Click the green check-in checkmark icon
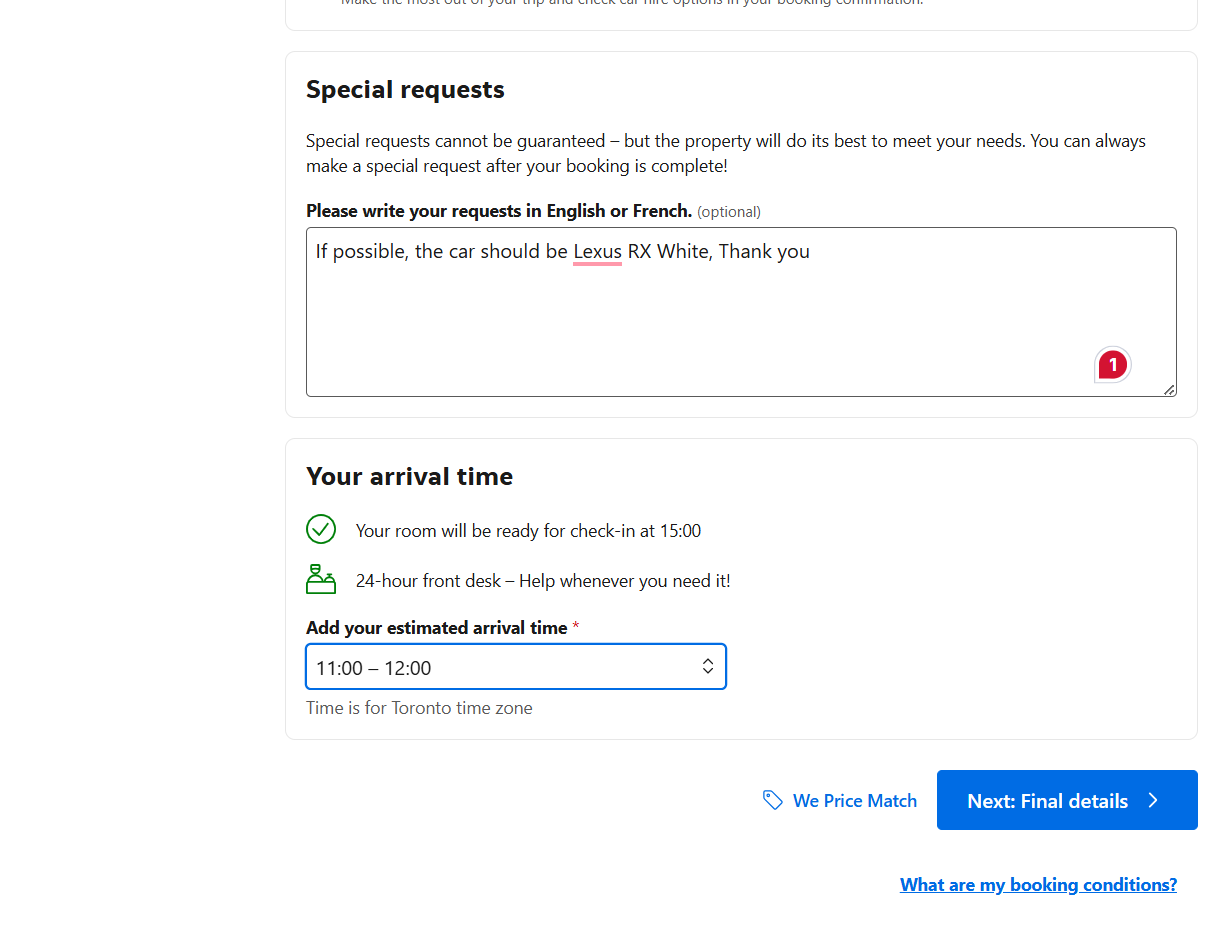 click(321, 529)
